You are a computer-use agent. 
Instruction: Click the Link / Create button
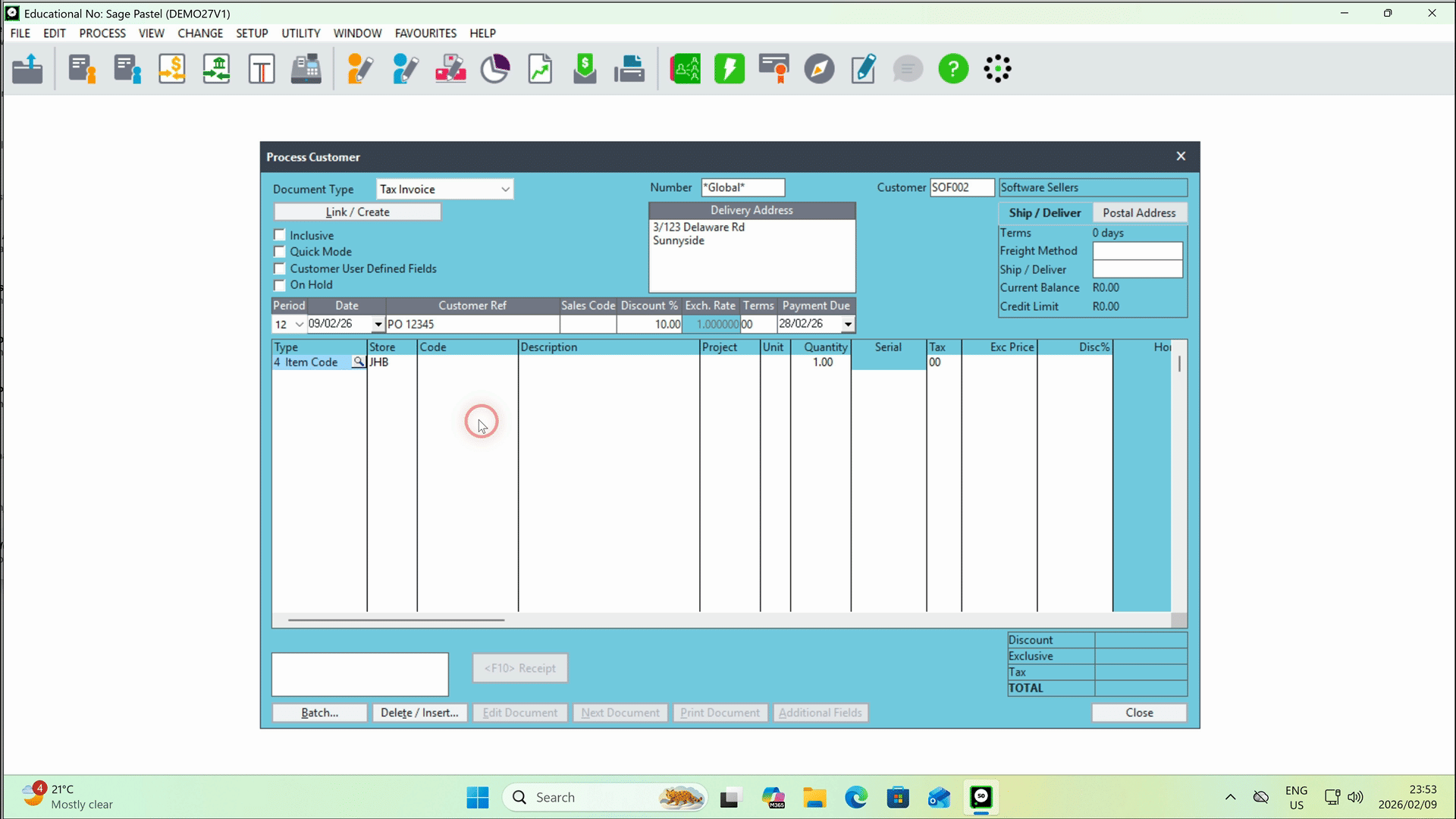click(357, 212)
